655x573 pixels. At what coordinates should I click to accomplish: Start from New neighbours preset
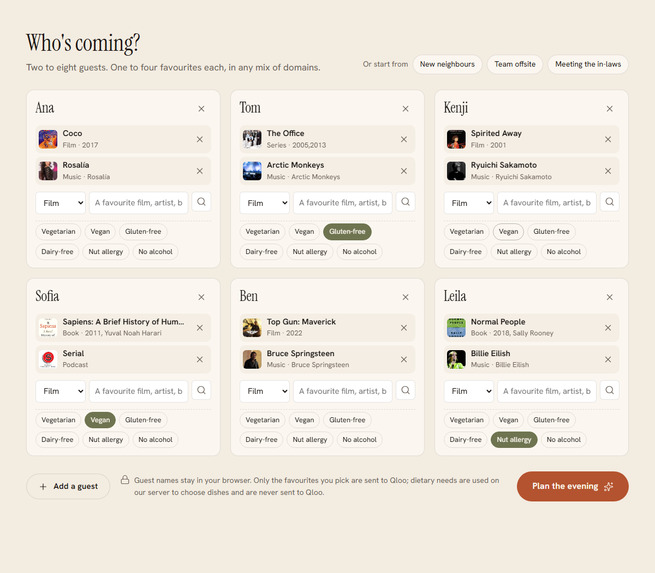447,64
